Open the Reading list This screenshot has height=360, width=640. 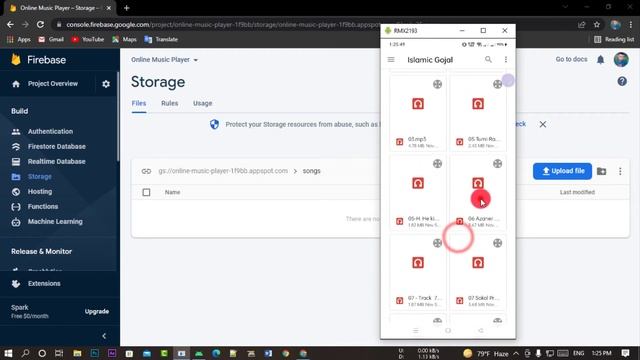point(614,40)
